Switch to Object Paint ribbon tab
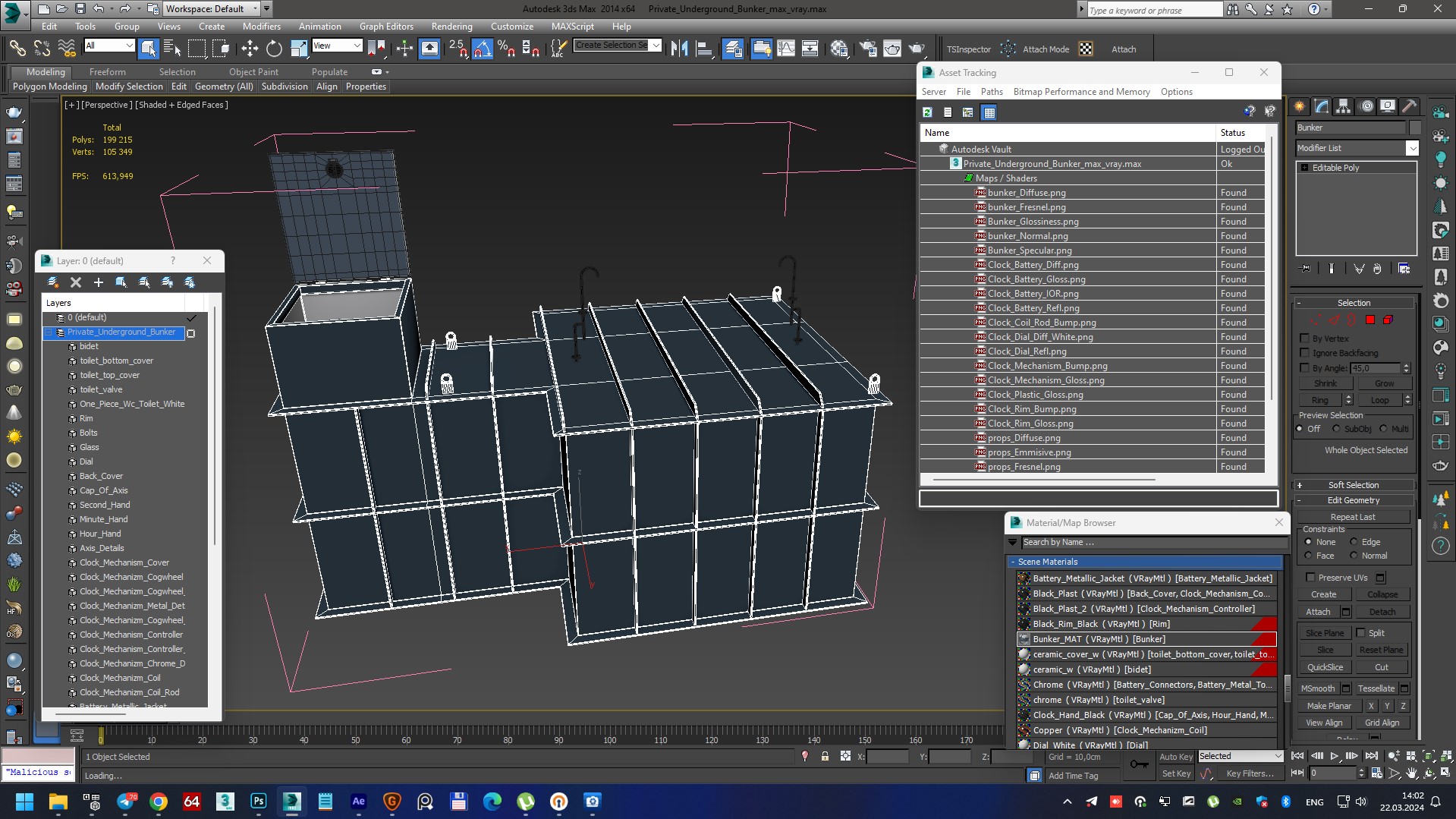The height and width of the screenshot is (819, 1456). (253, 72)
